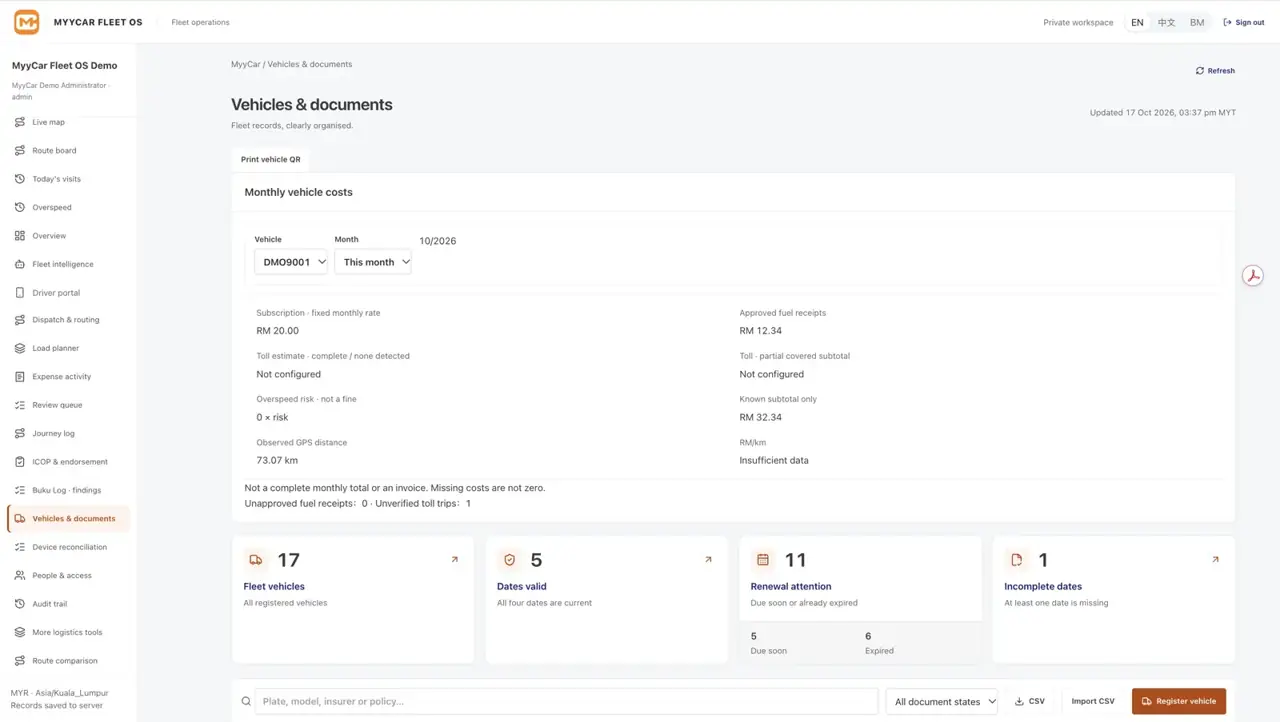The width and height of the screenshot is (1280, 722).
Task: Open Expense activity icon in sidebar
Action: point(20,377)
